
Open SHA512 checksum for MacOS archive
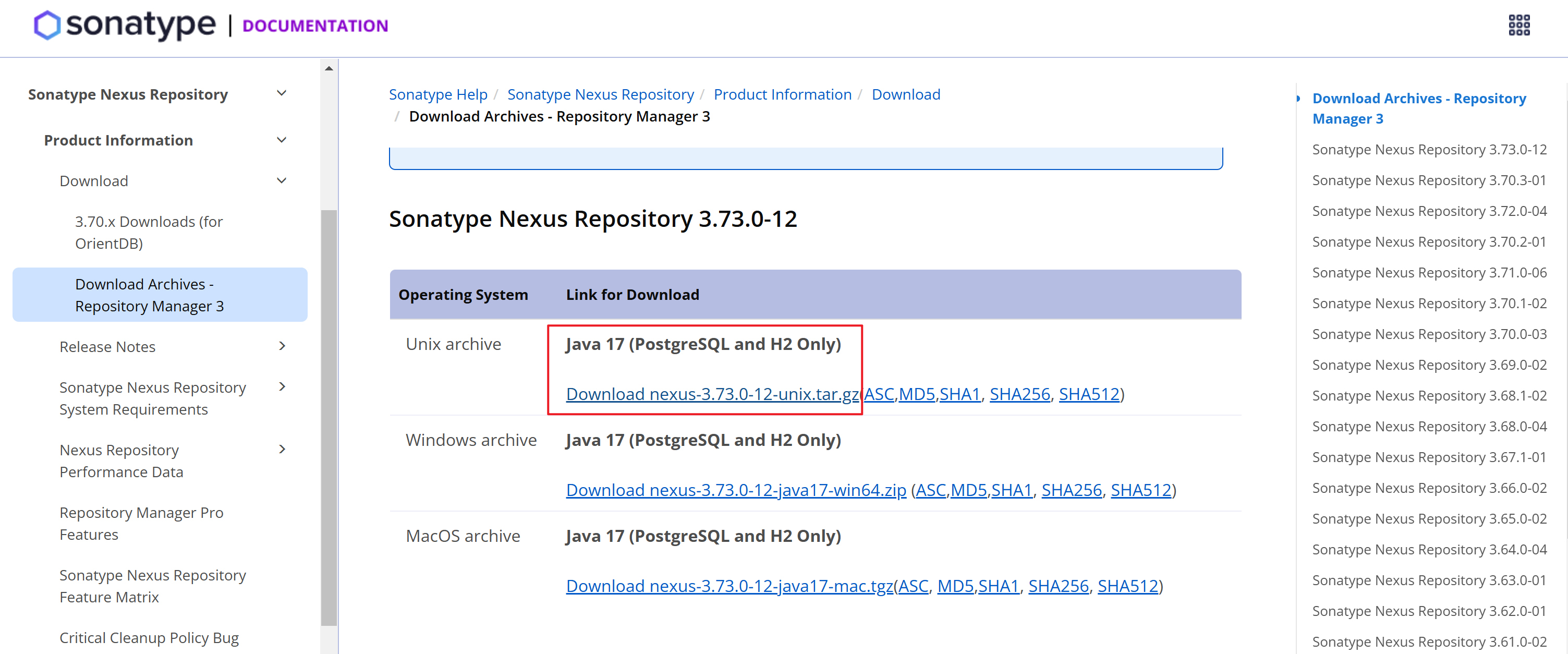tap(1128, 586)
